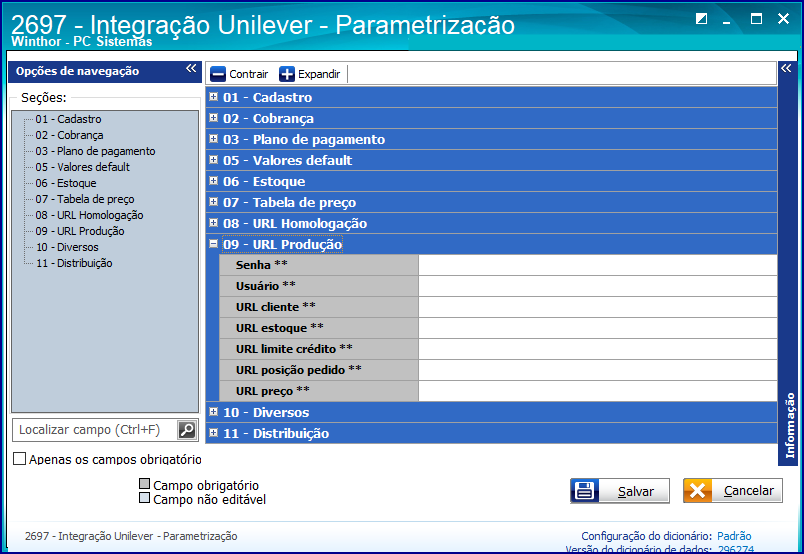The image size is (804, 554).
Task: Click the Opções de navegação header title
Action: [x=77, y=71]
